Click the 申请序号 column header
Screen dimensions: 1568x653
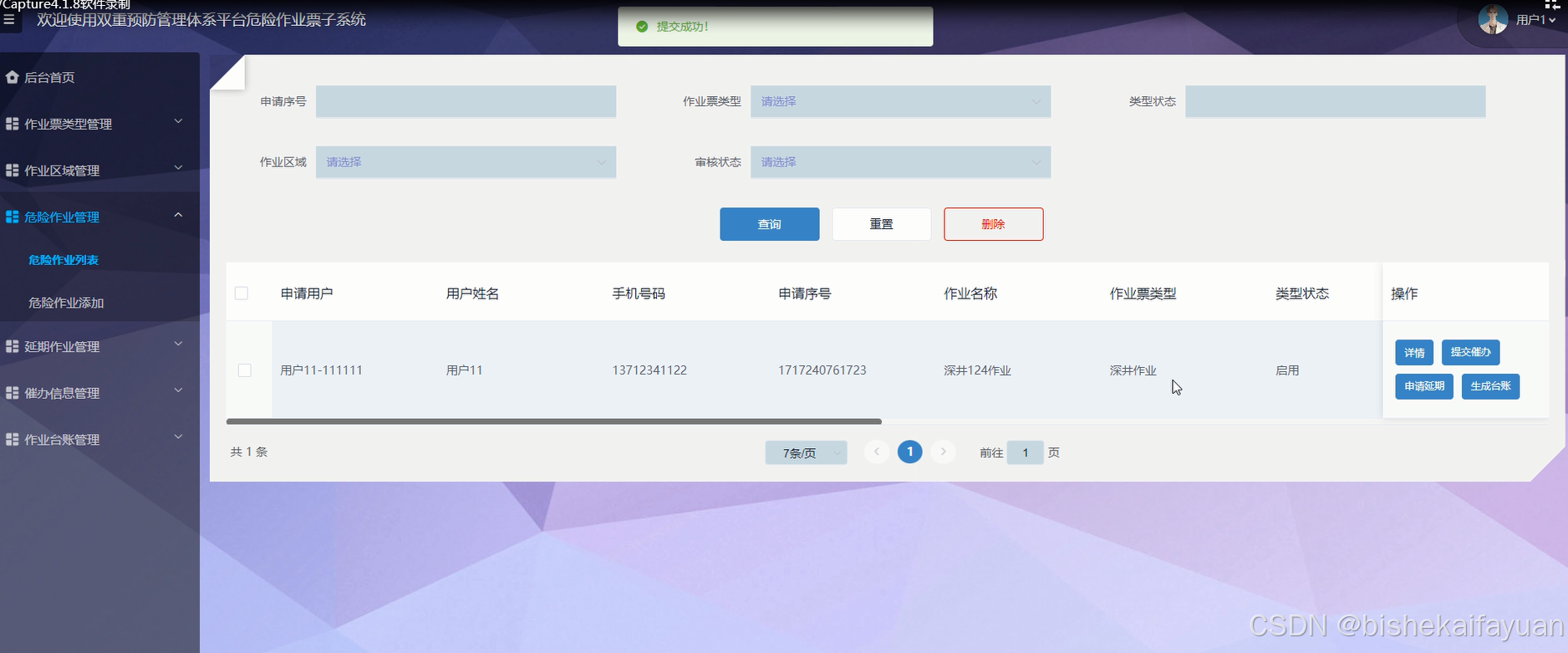804,293
